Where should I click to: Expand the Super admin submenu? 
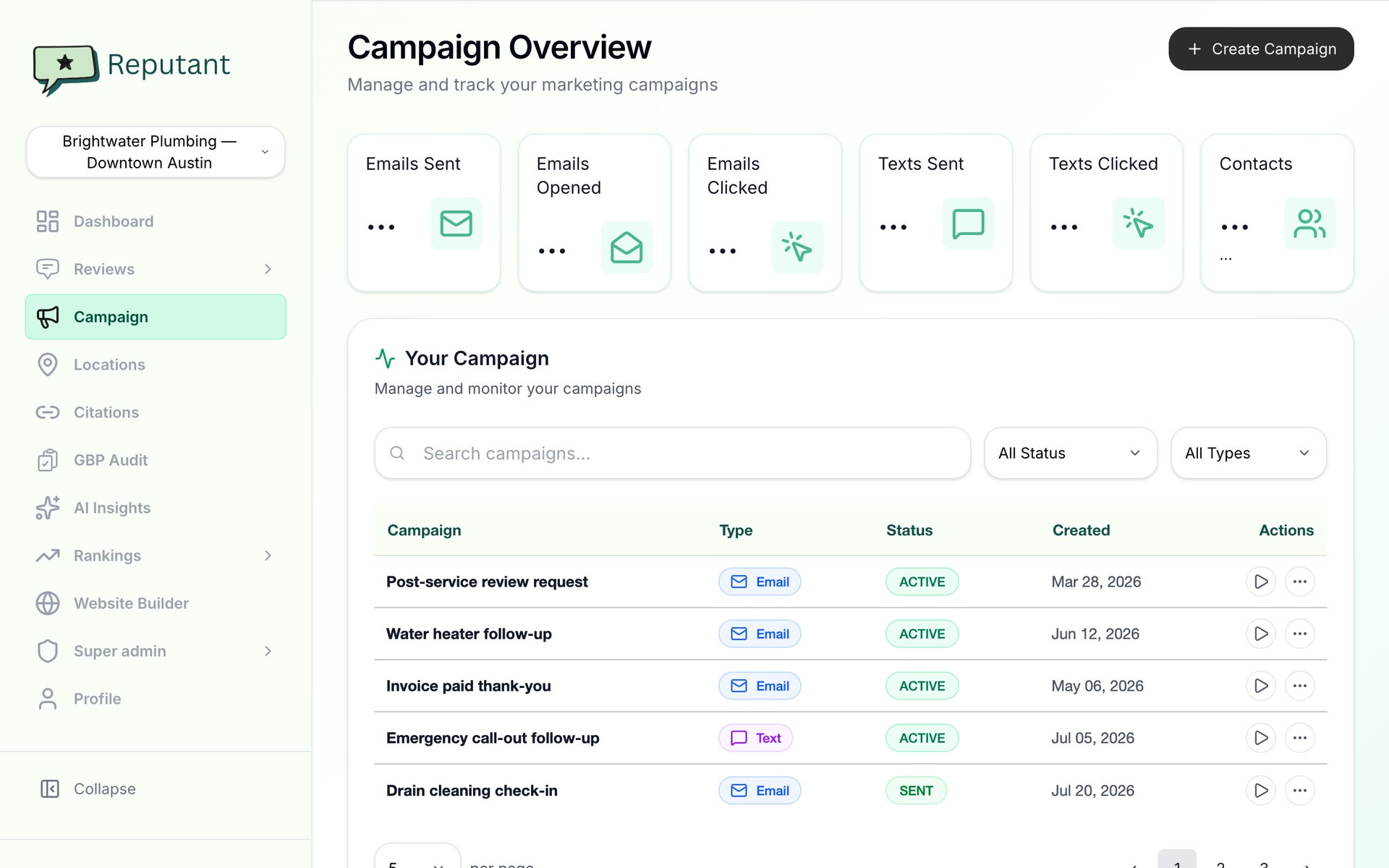pos(268,651)
